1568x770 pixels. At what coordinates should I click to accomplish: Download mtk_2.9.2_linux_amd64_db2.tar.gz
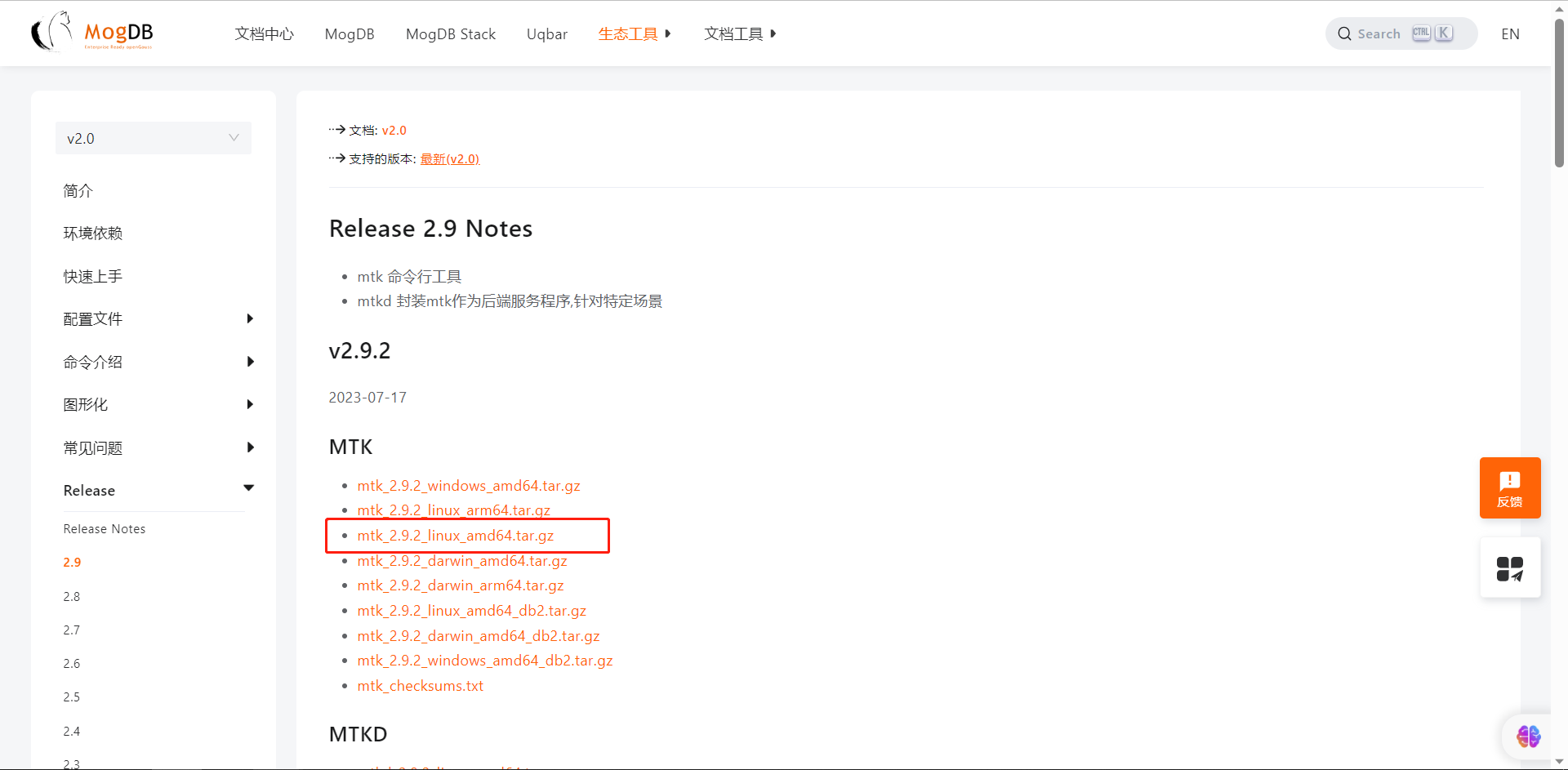(472, 610)
